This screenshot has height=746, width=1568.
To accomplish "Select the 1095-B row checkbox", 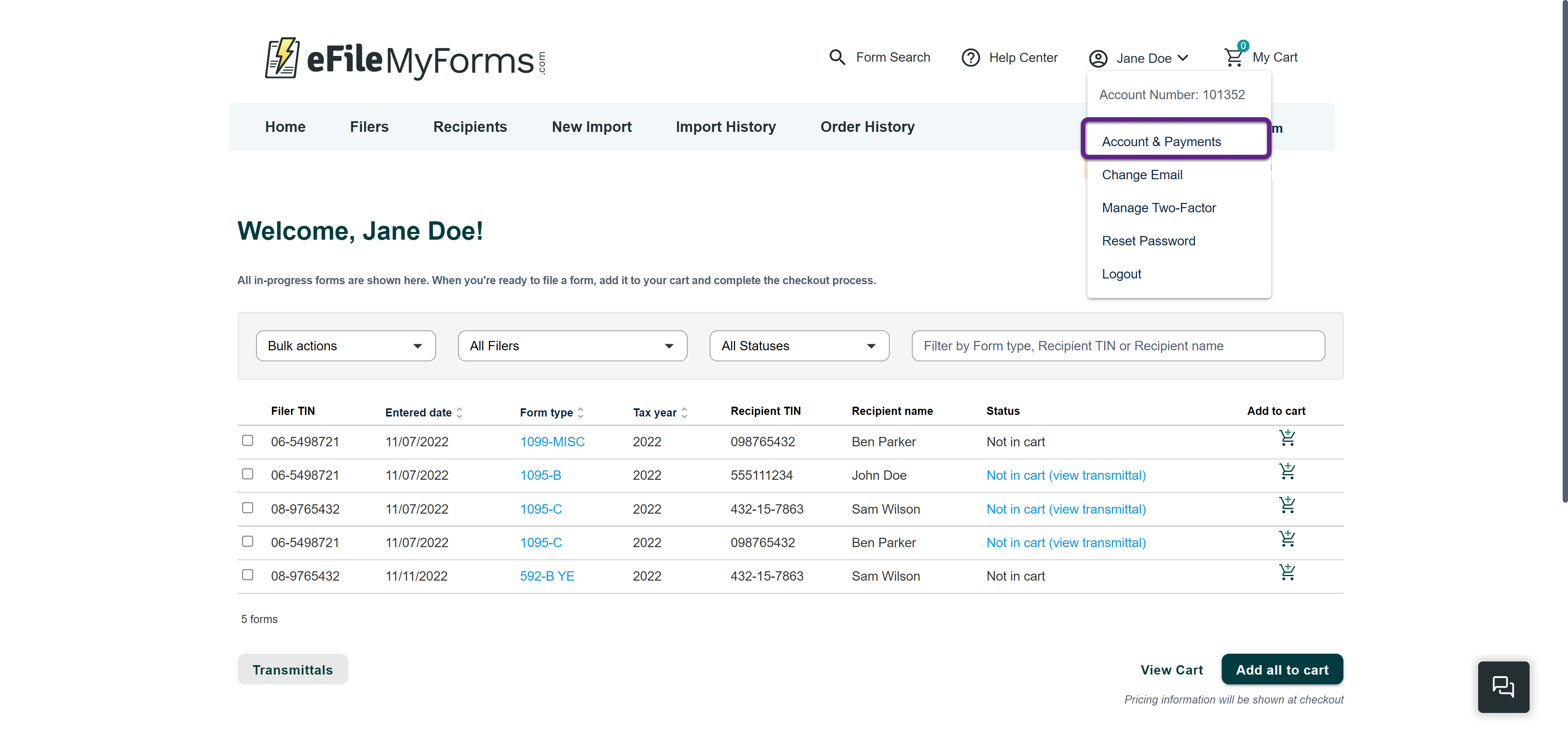I will pyautogui.click(x=247, y=474).
